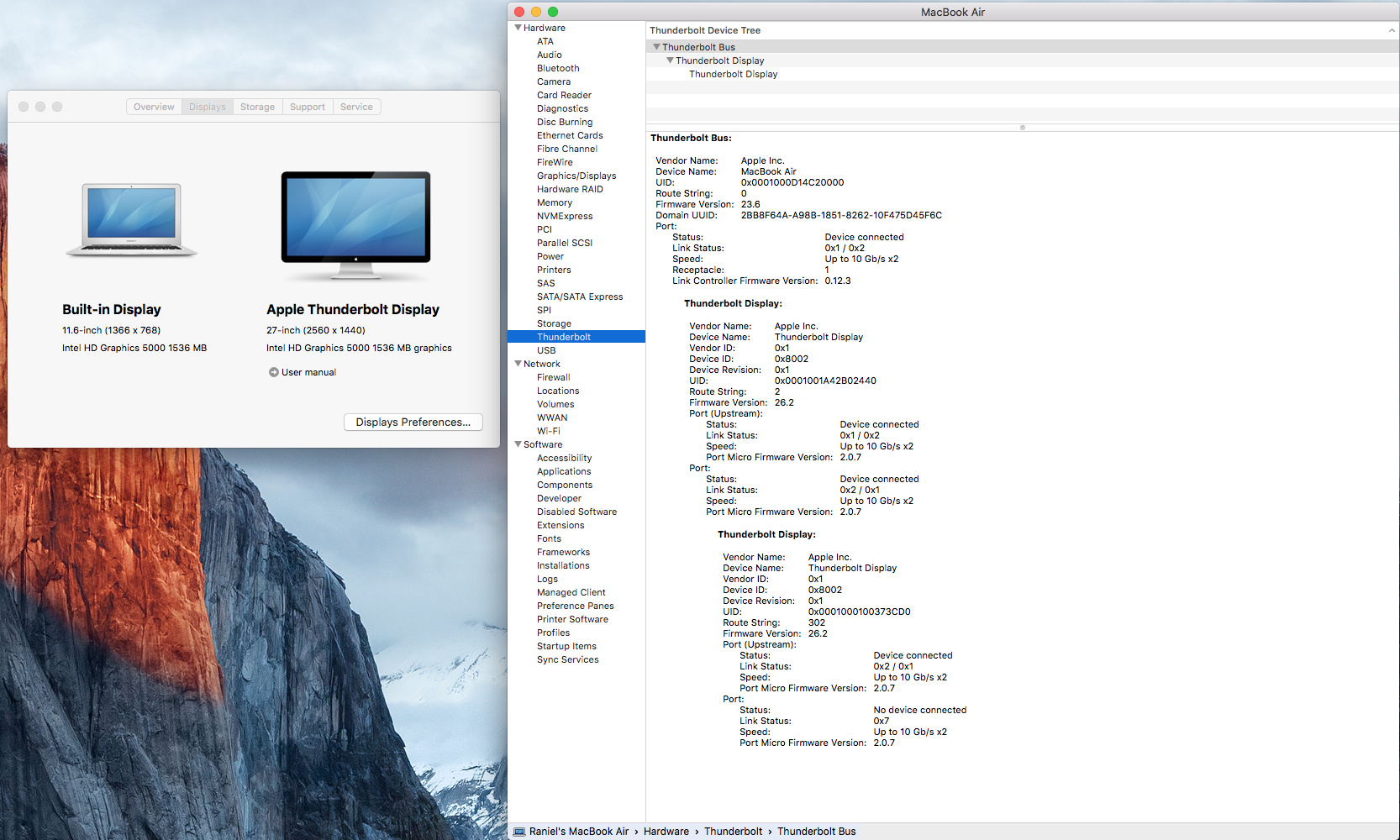
Task: Click the UID value 0x0001000D14C20000
Action: (792, 182)
